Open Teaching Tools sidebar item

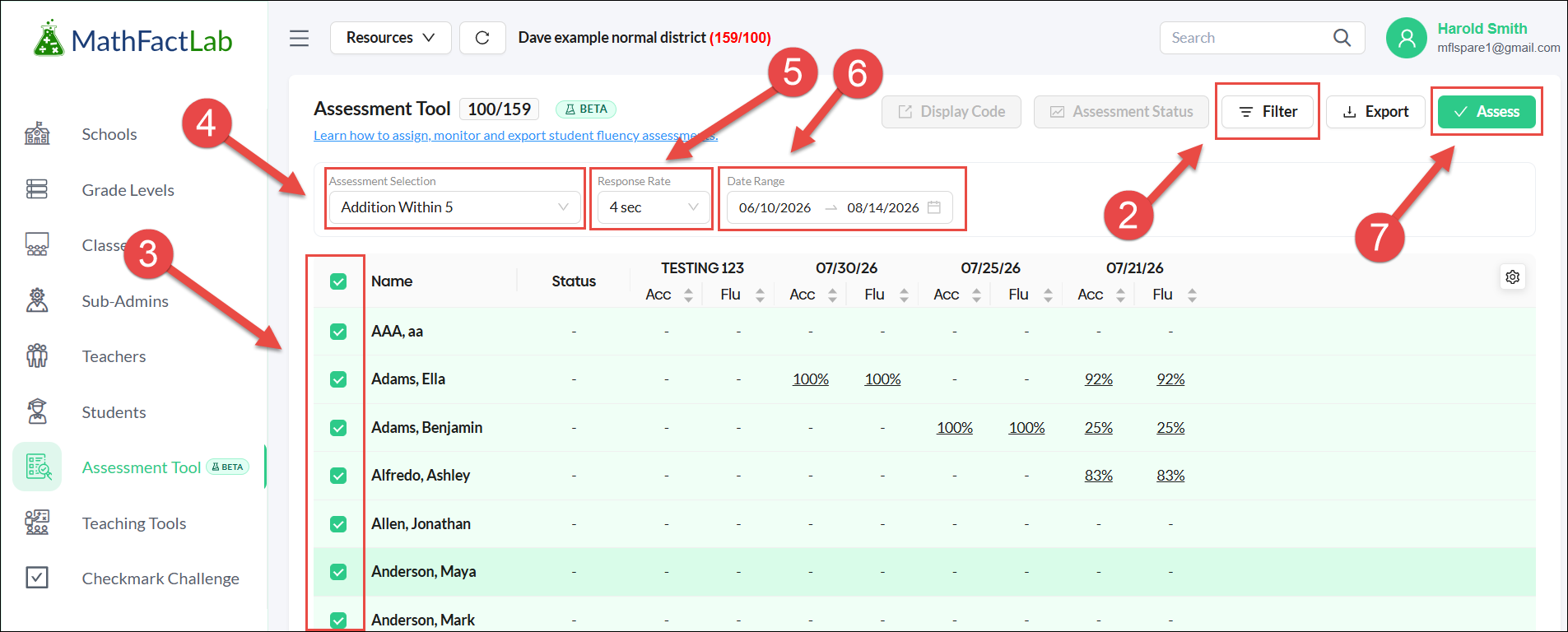click(x=134, y=523)
